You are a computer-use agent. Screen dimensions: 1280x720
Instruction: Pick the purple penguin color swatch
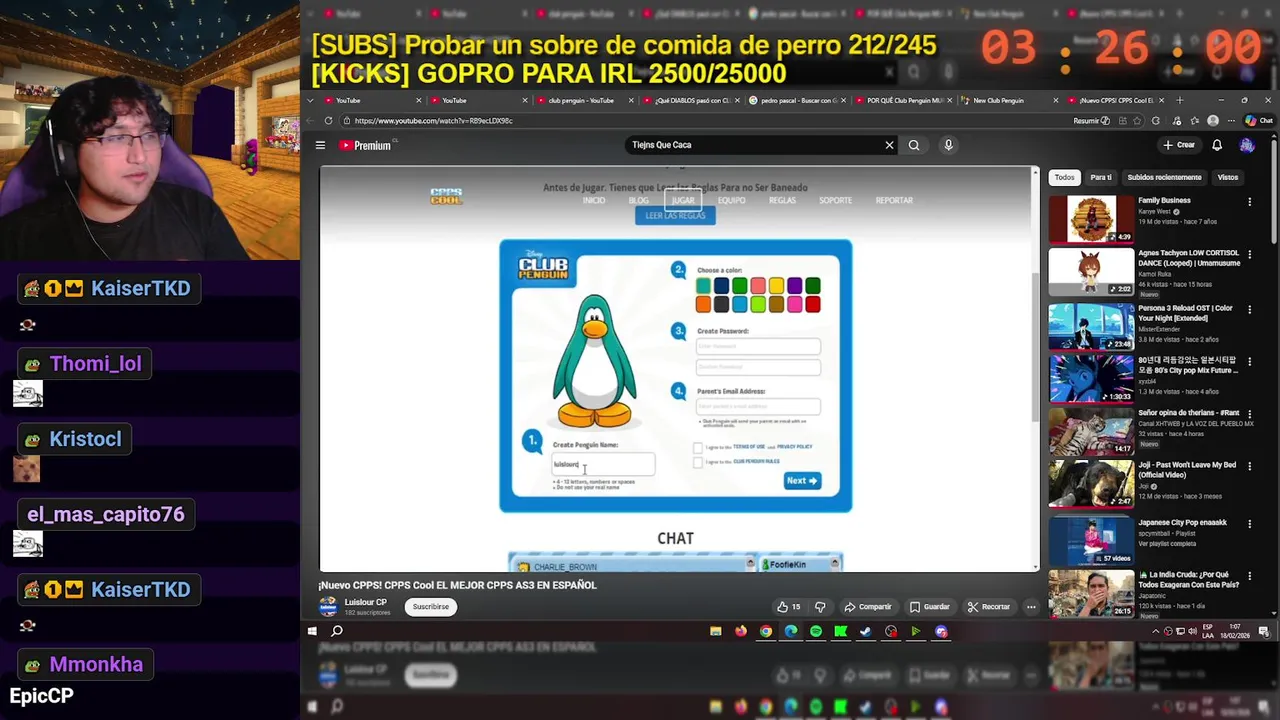794,287
